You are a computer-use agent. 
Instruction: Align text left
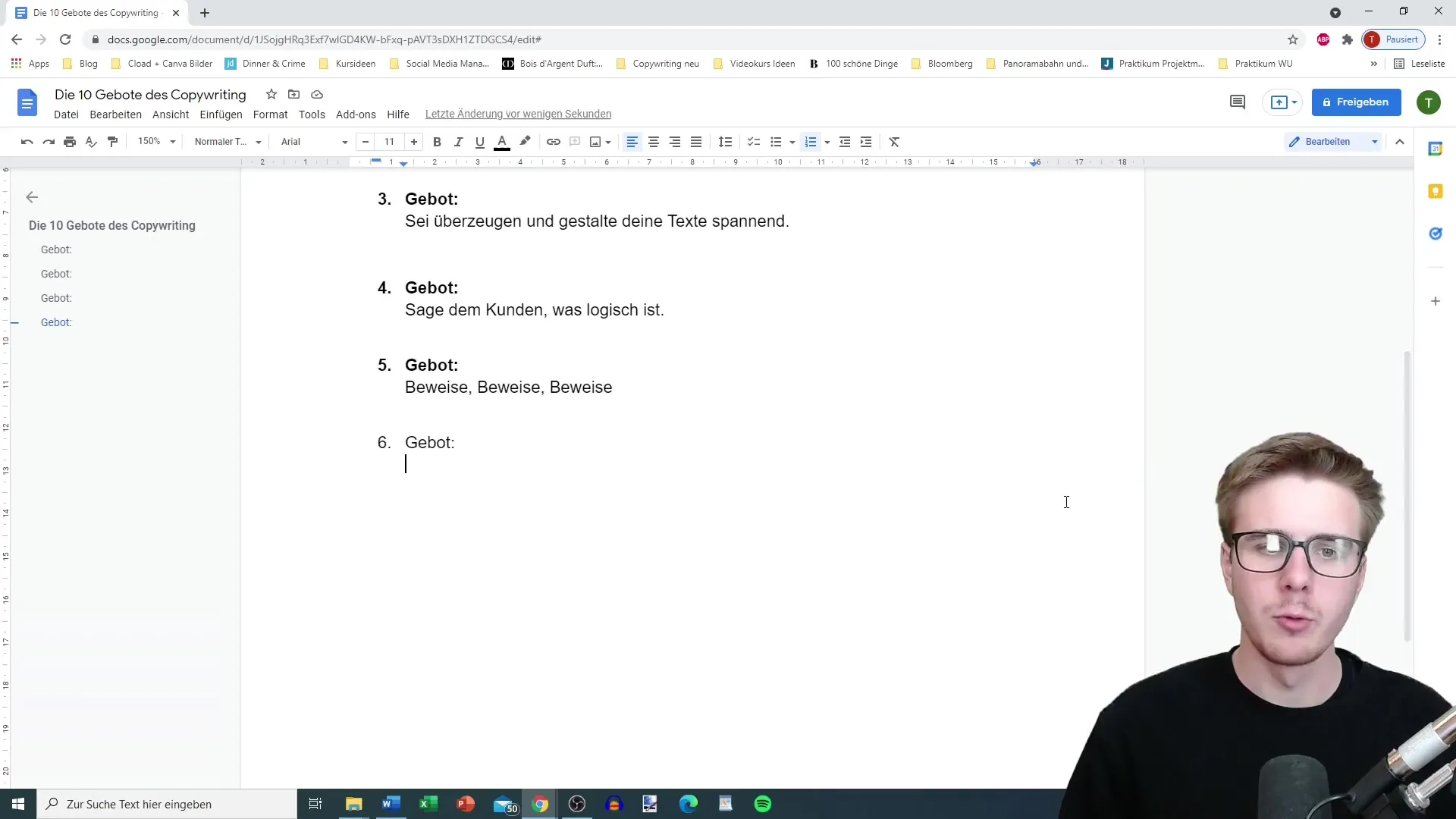[632, 142]
